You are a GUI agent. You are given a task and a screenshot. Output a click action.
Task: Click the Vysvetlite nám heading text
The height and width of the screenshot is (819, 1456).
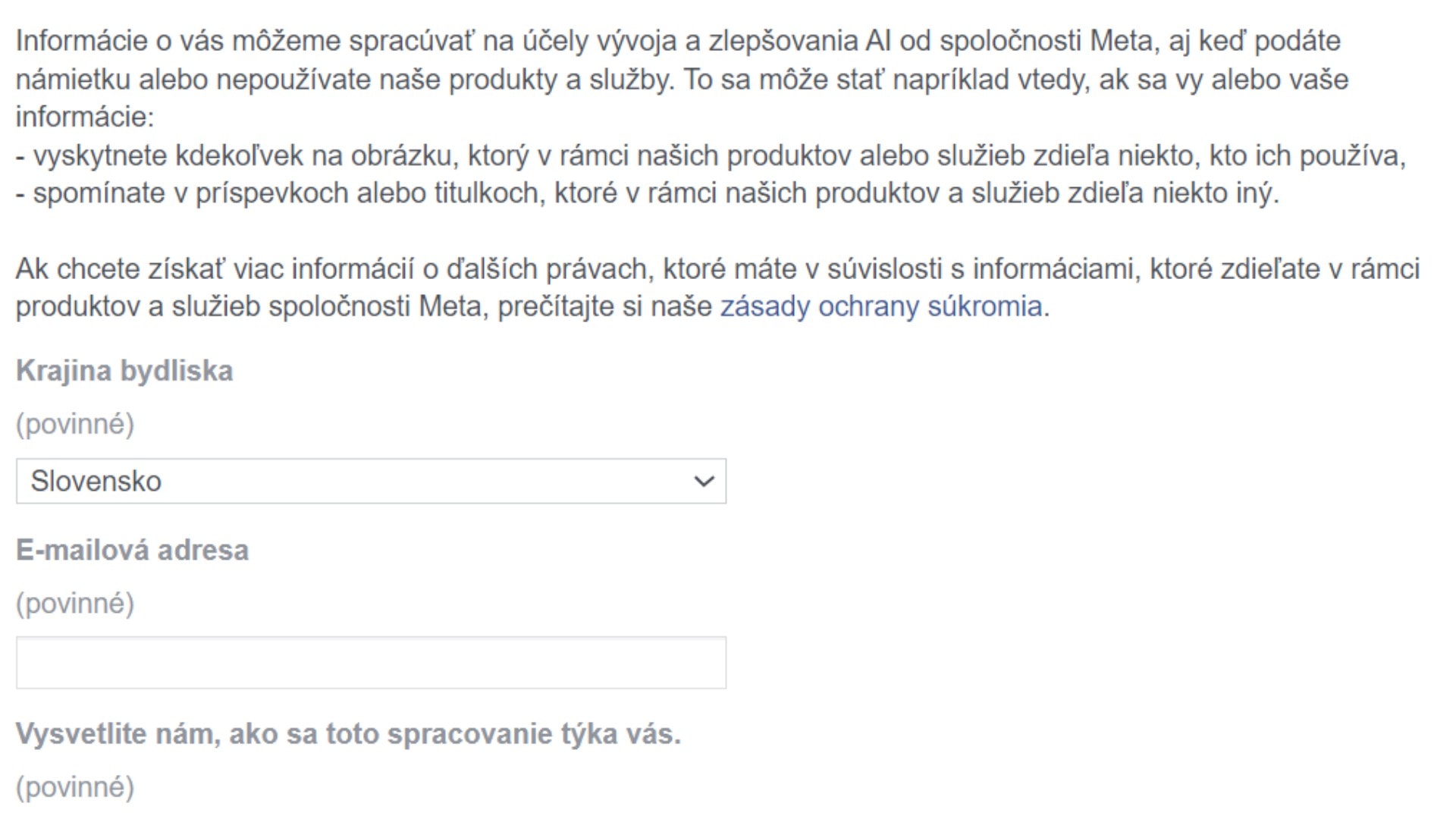pos(349,733)
